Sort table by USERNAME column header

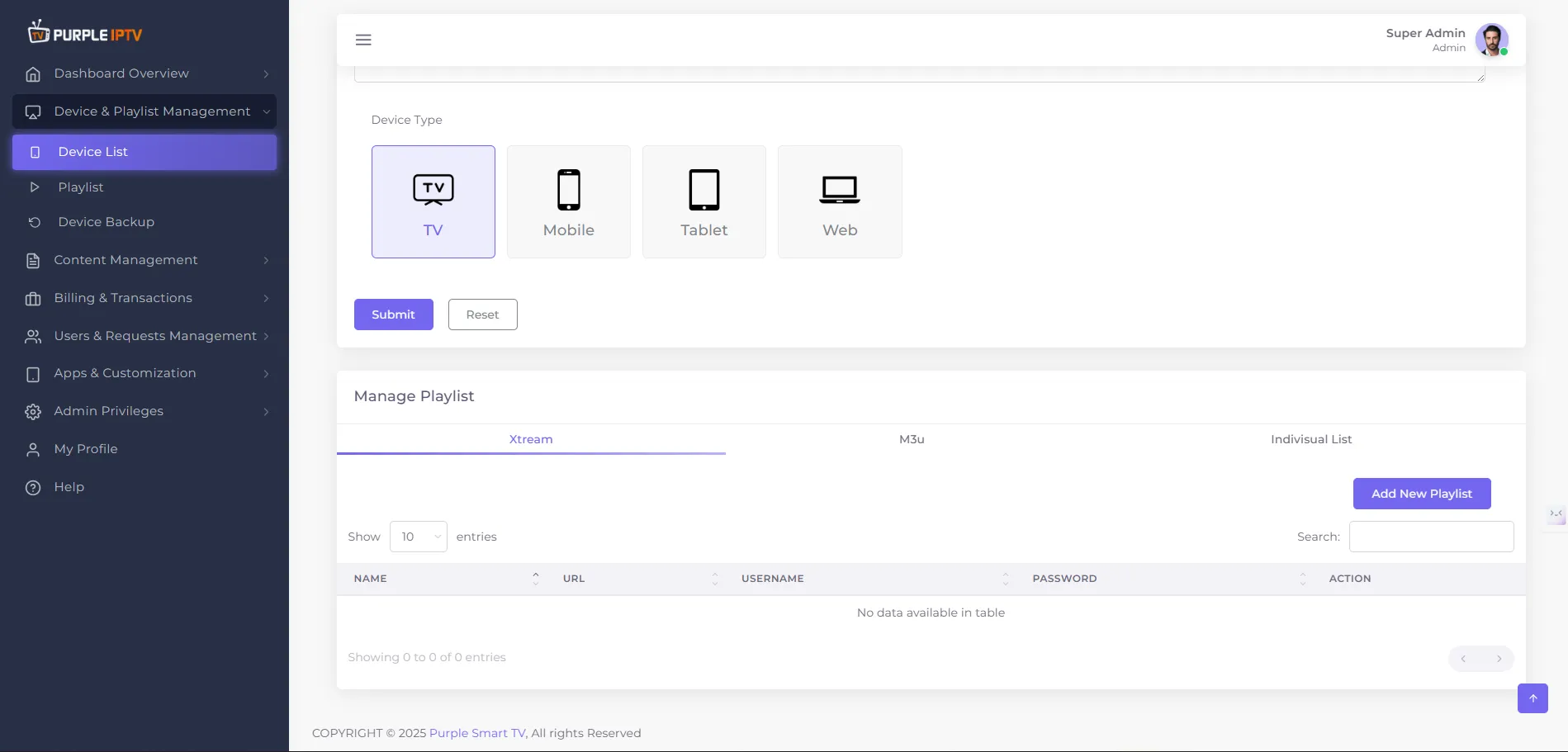(870, 579)
